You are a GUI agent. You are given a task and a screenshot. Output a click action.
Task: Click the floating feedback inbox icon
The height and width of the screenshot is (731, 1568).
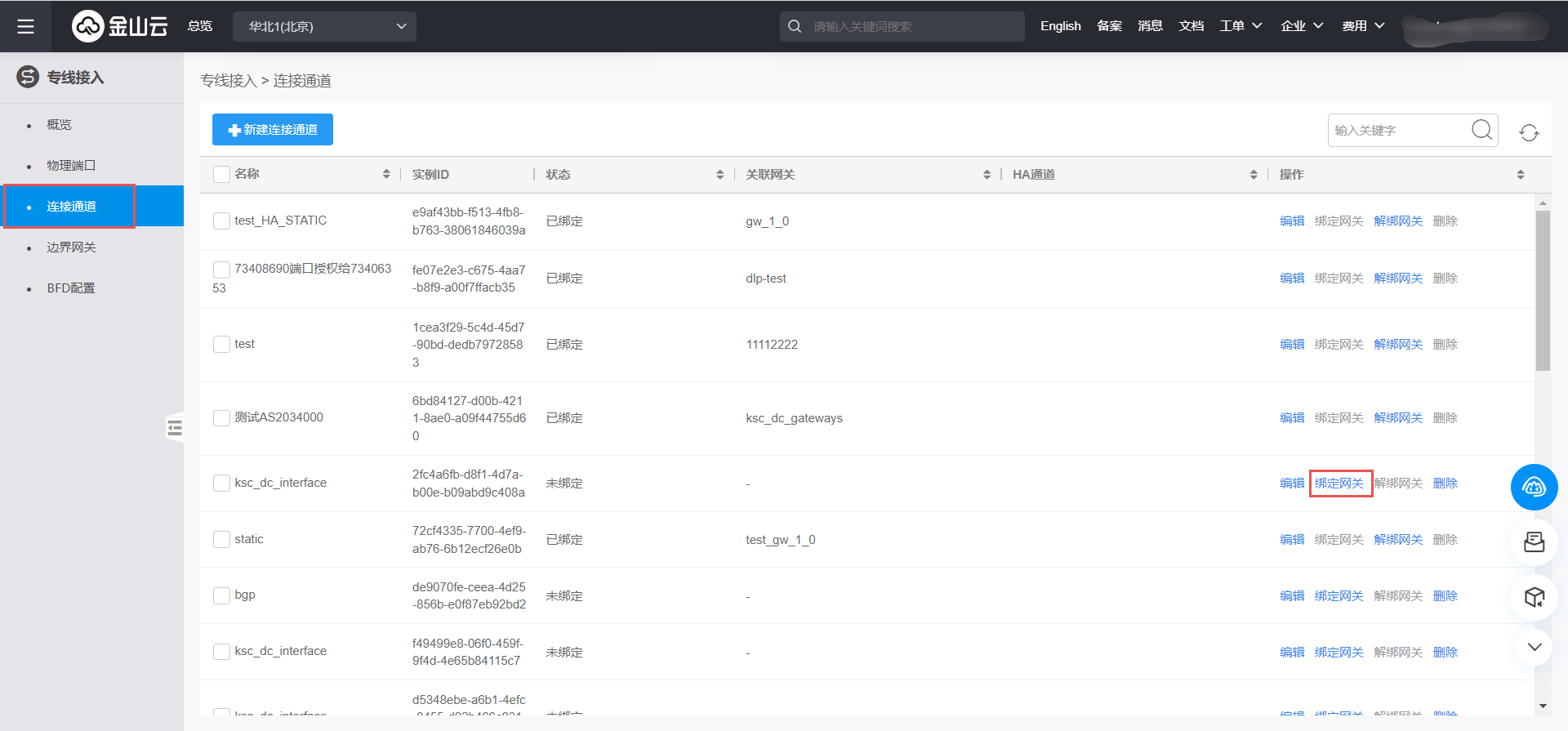pyautogui.click(x=1534, y=542)
